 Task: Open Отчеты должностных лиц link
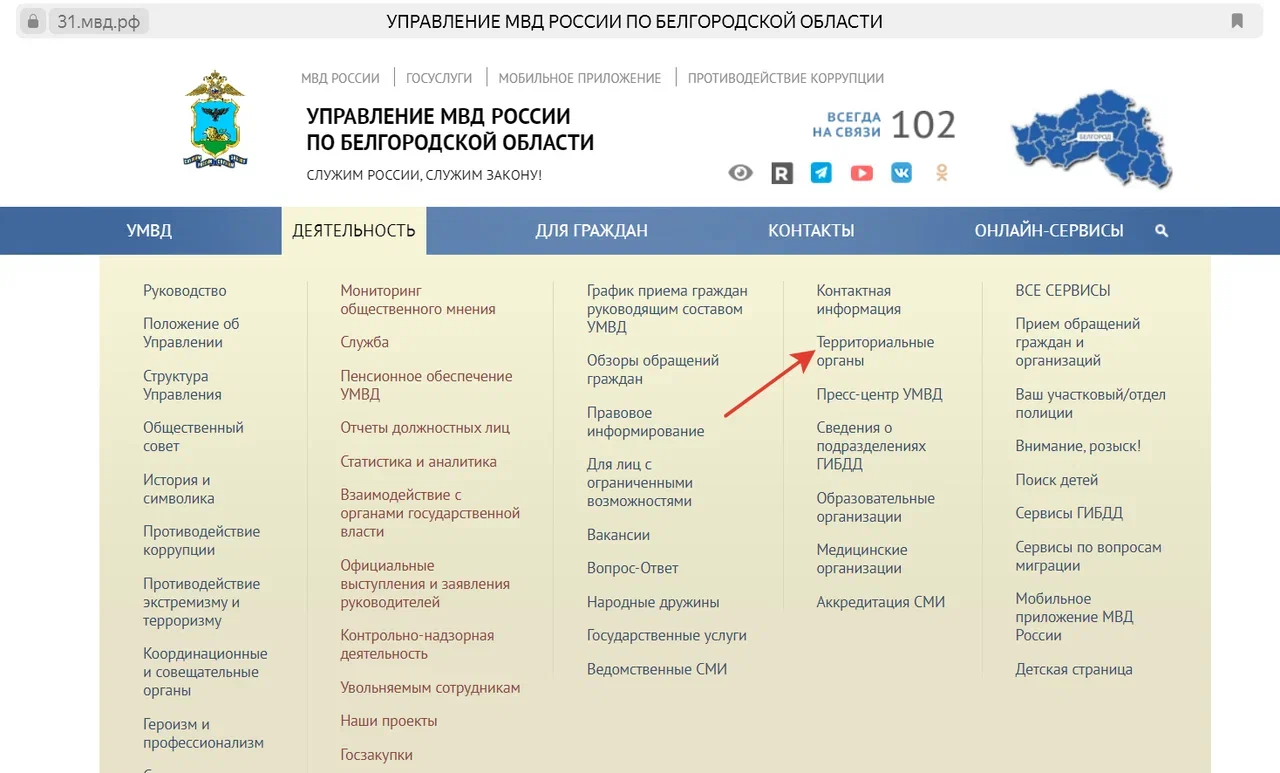425,428
